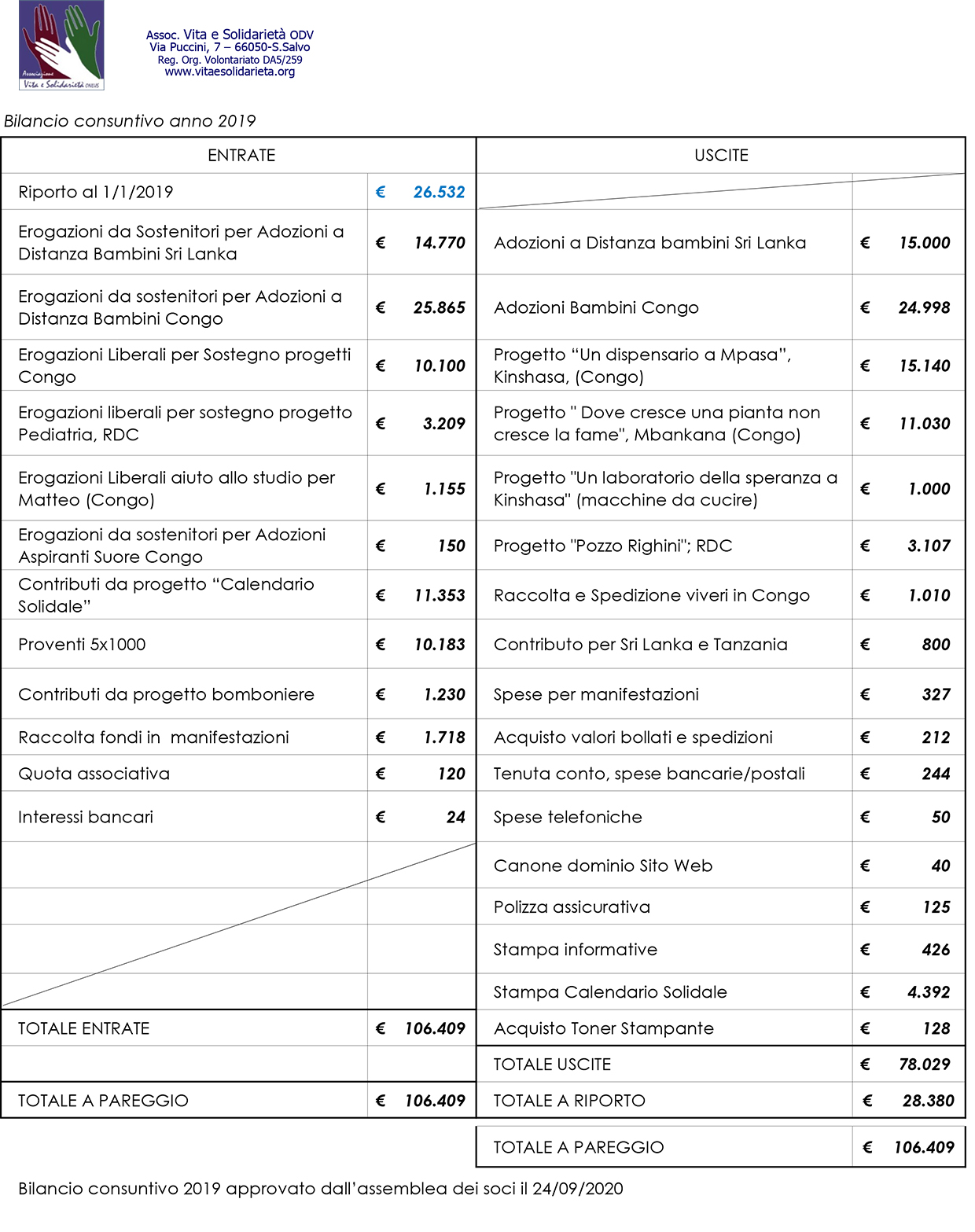The image size is (975, 1232).
Task: Click the Vita e Solidarietà hands logo
Action: click(62, 46)
